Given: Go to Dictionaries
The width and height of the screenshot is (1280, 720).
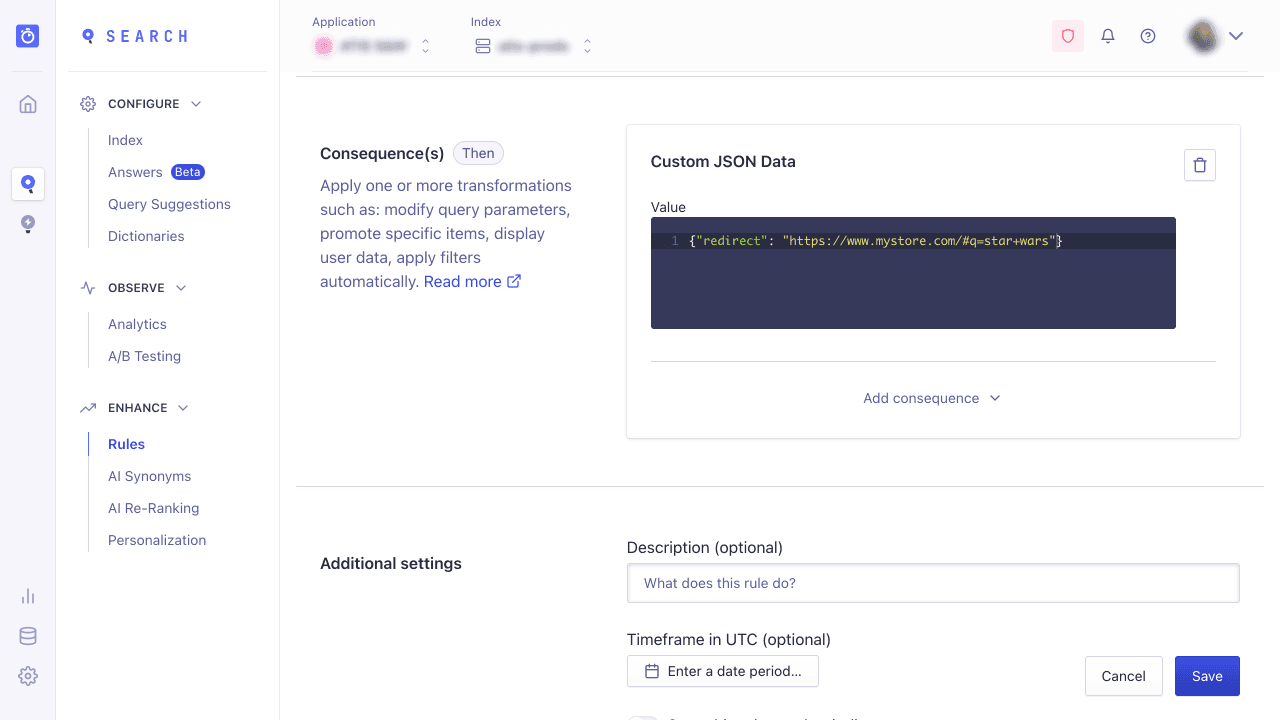Looking at the screenshot, I should point(146,236).
